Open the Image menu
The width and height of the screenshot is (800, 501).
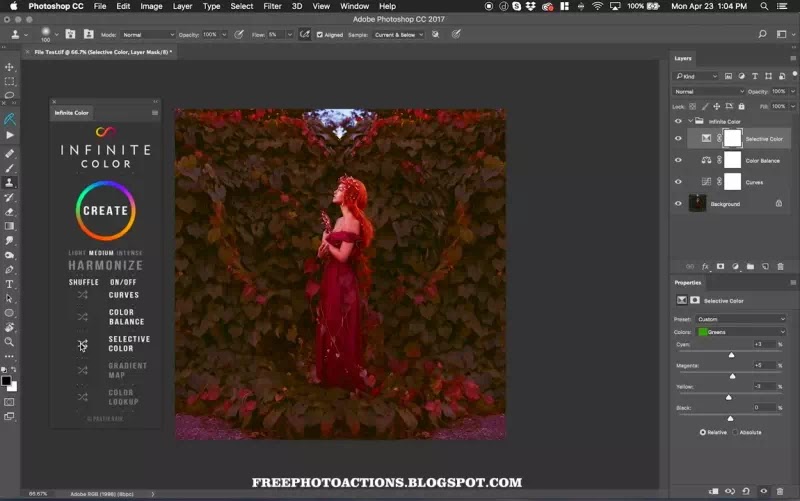pyautogui.click(x=151, y=6)
